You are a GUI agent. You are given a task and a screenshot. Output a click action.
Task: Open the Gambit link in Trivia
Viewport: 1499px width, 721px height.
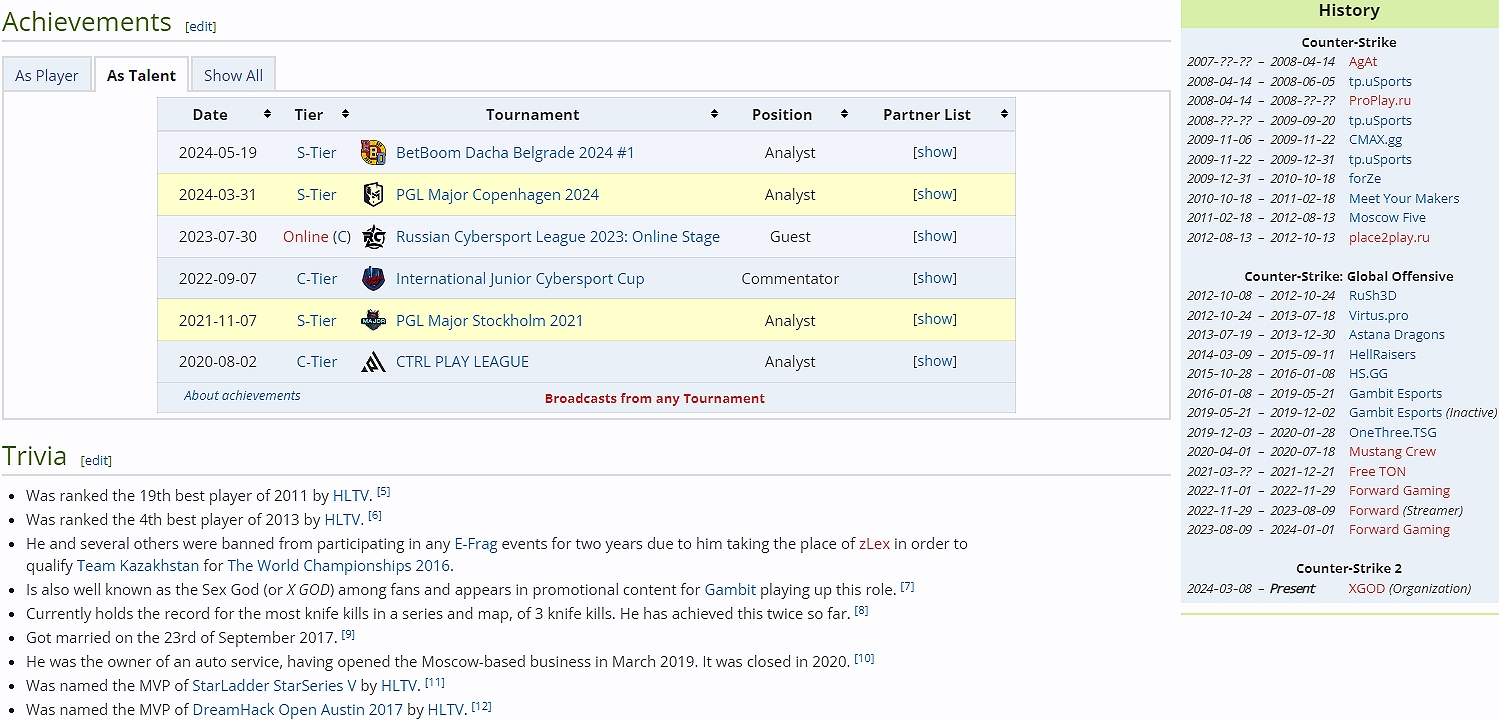(731, 590)
